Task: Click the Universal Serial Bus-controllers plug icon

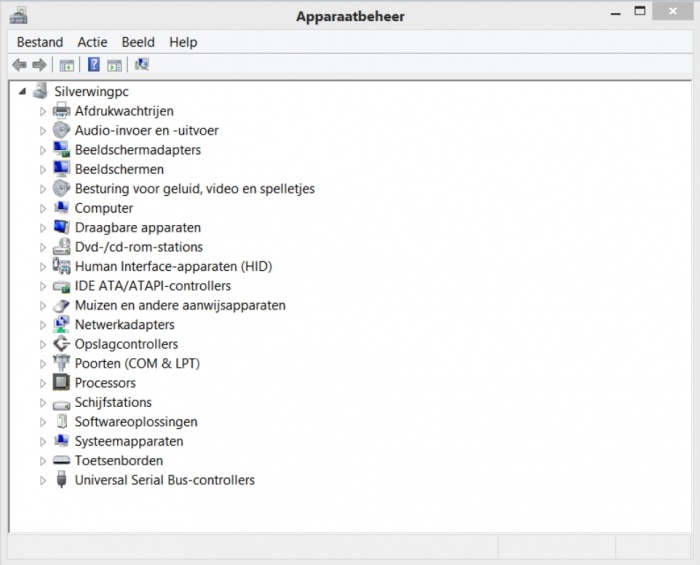Action: (61, 480)
